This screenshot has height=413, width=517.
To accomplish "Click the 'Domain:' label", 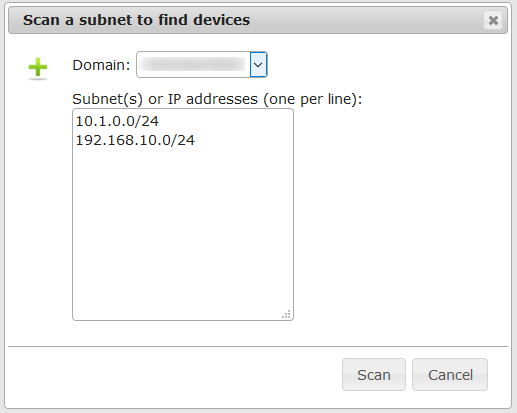I will tap(101, 65).
